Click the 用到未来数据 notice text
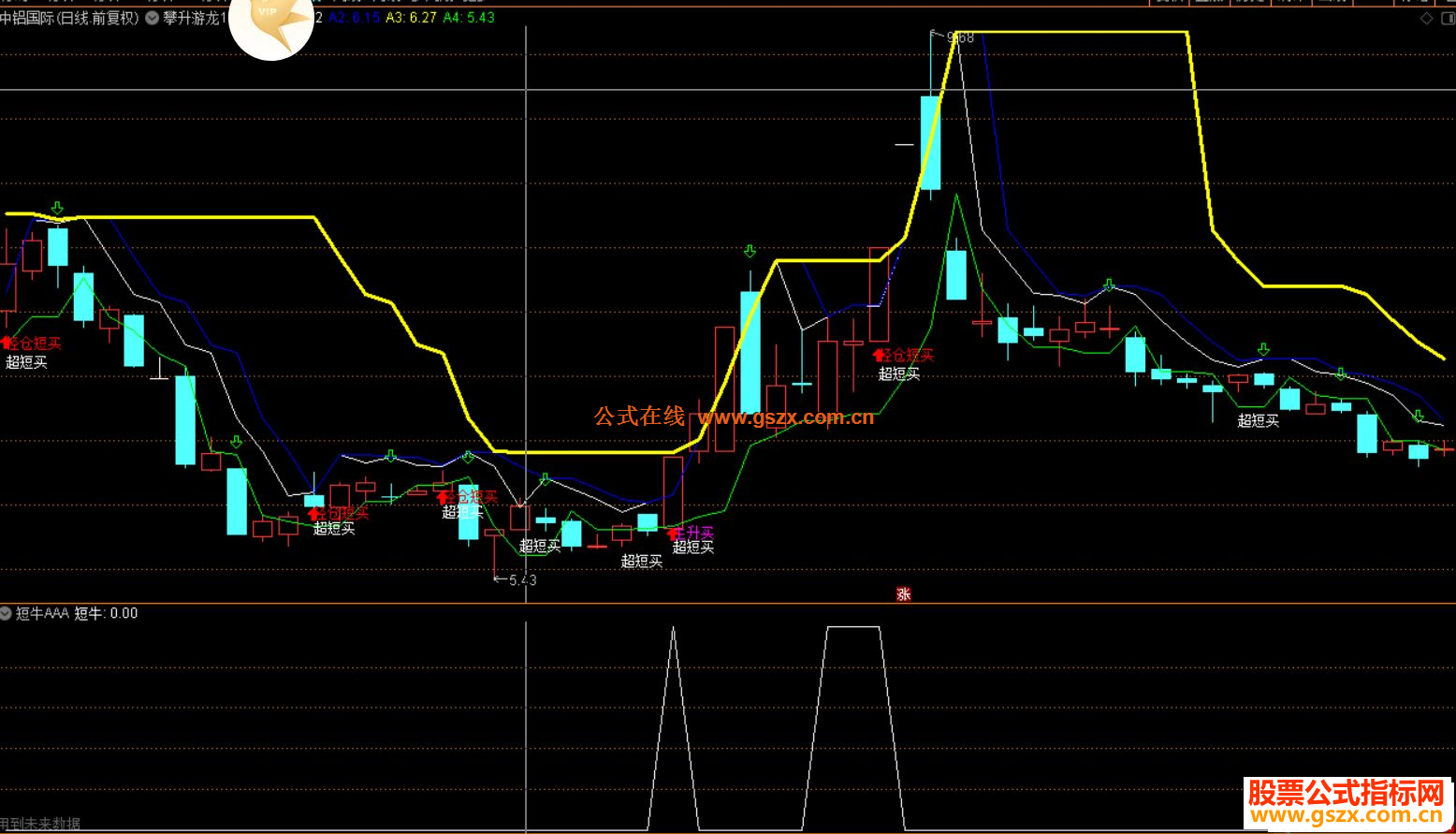1456x834 pixels. click(40, 824)
